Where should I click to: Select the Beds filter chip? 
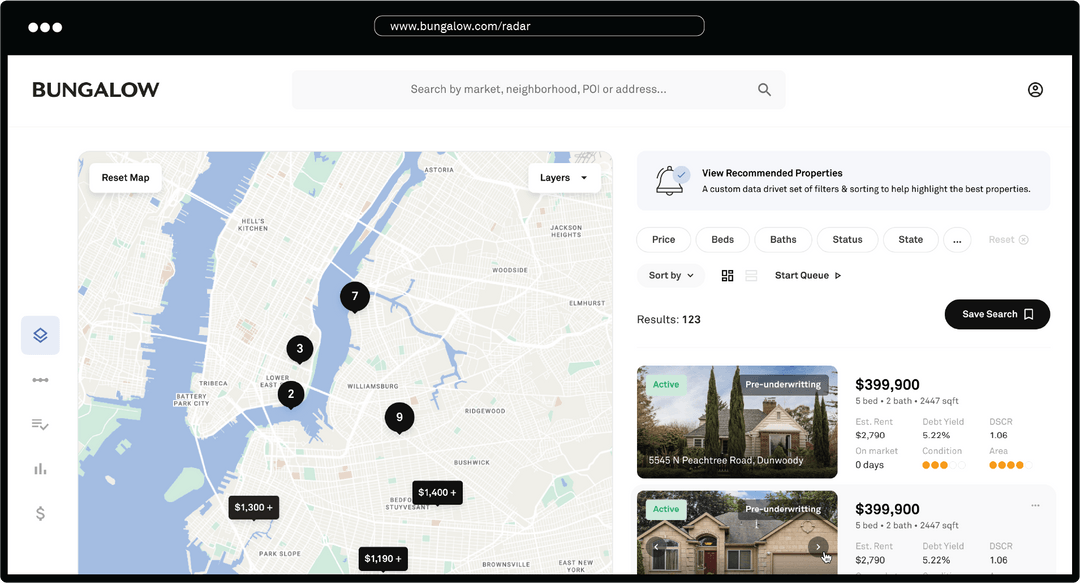[722, 240]
